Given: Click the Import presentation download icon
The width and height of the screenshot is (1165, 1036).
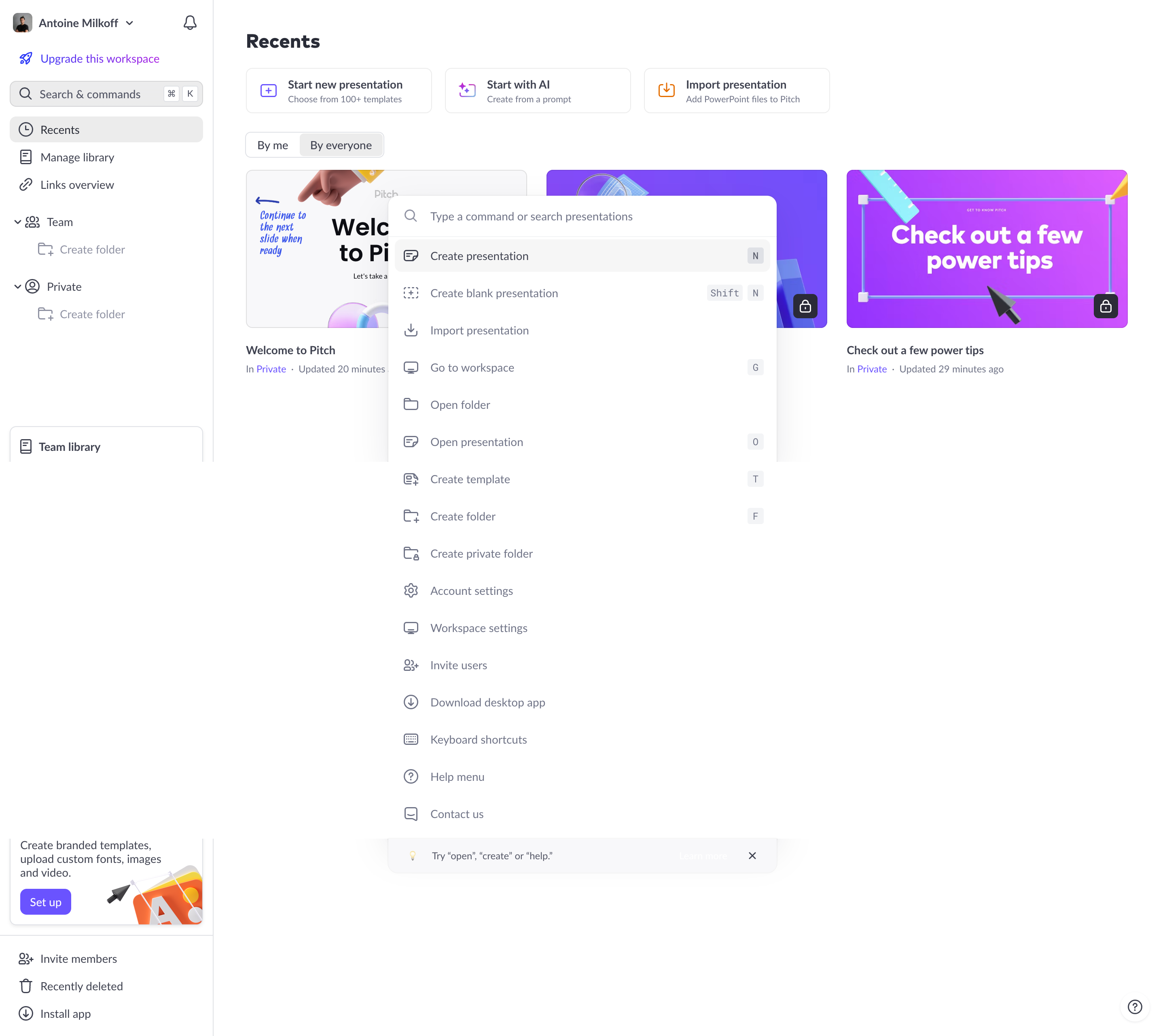Looking at the screenshot, I should [666, 89].
